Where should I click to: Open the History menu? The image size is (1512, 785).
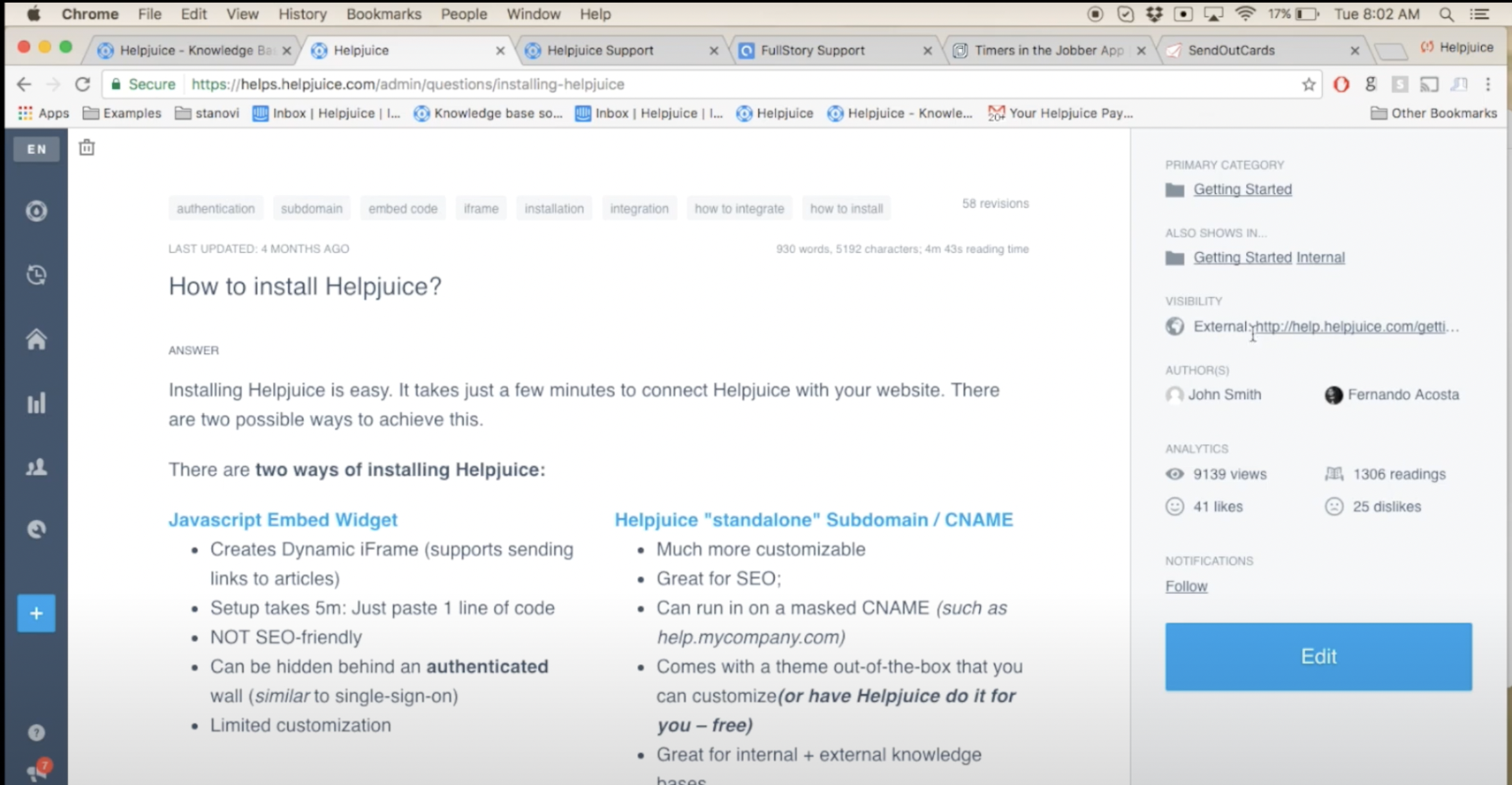(x=303, y=14)
